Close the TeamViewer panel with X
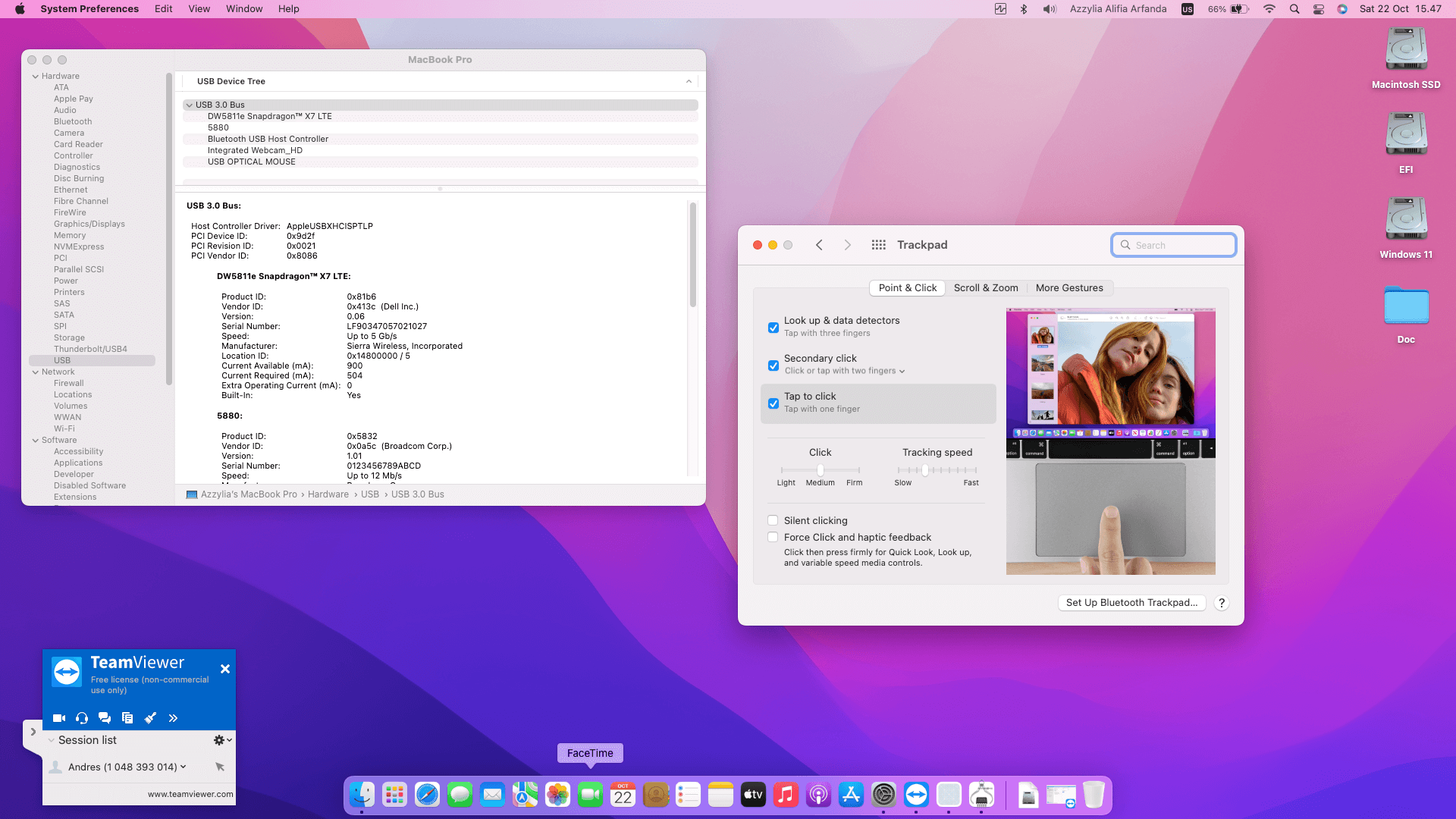The height and width of the screenshot is (819, 1456). pyautogui.click(x=225, y=669)
